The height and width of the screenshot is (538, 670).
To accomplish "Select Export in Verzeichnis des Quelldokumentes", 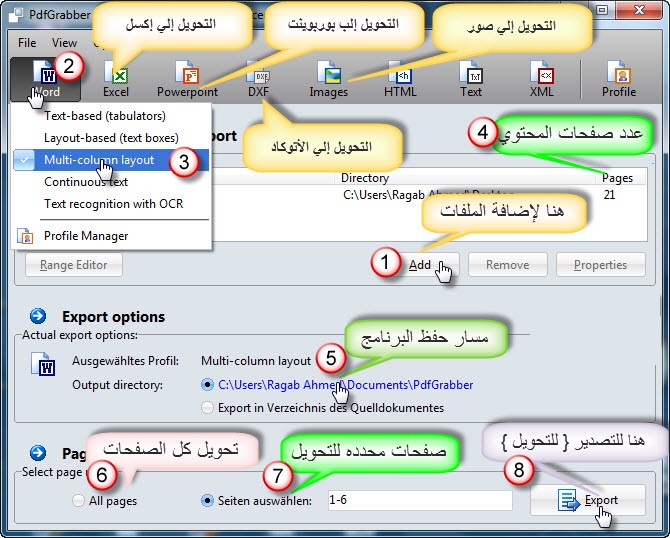I will [207, 408].
